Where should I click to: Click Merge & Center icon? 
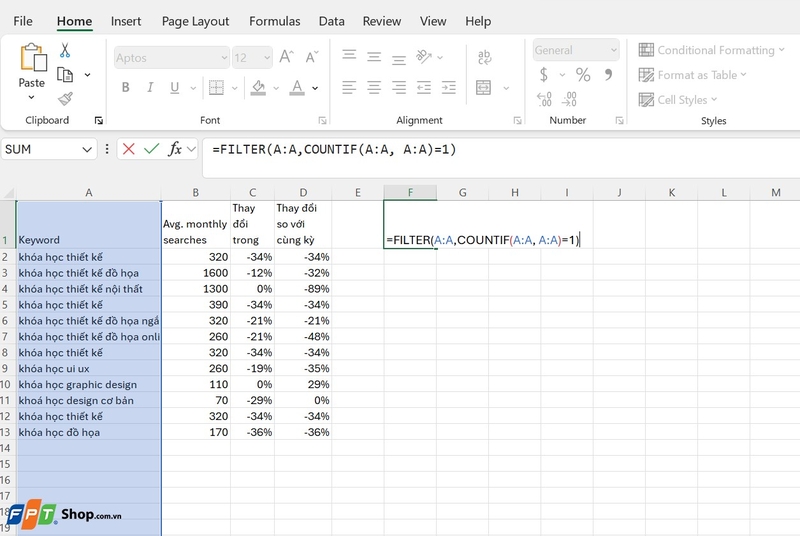pyautogui.click(x=484, y=88)
